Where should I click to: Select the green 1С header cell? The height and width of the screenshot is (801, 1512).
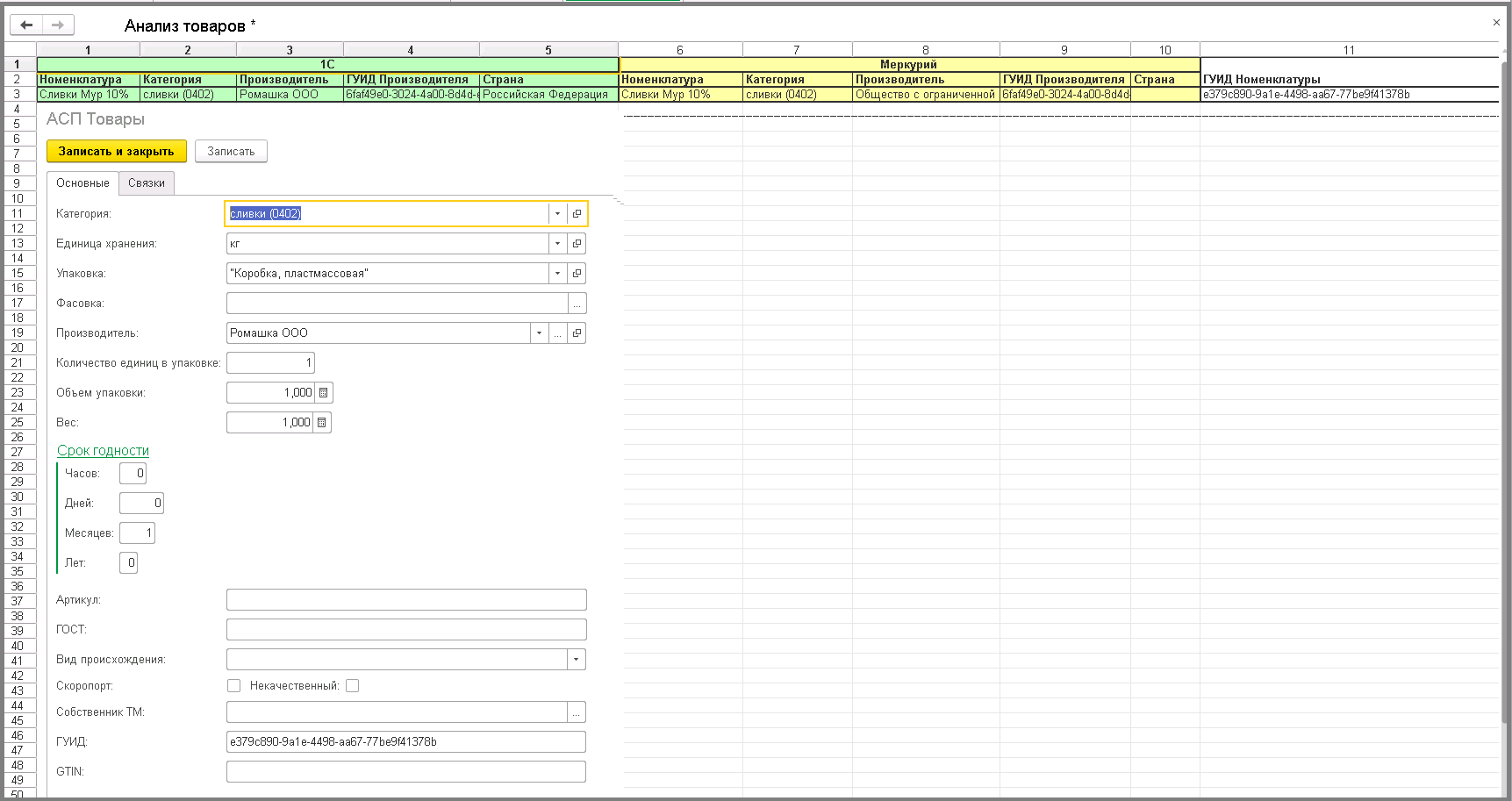click(327, 64)
